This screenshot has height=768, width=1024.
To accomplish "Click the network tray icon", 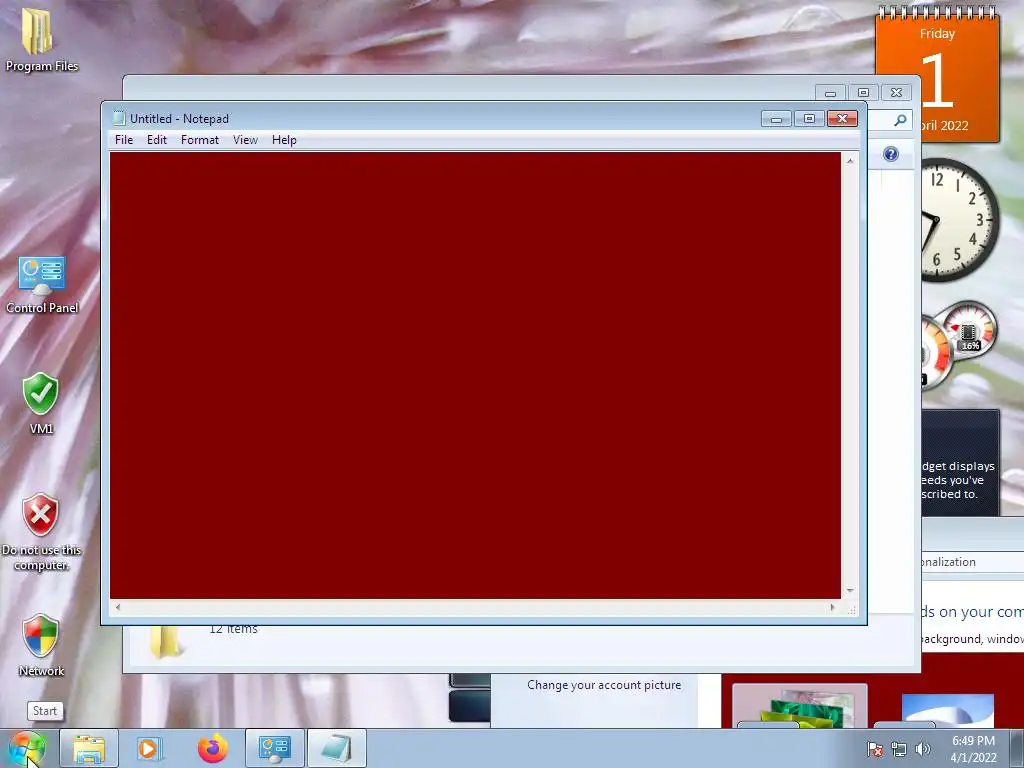I will (899, 749).
